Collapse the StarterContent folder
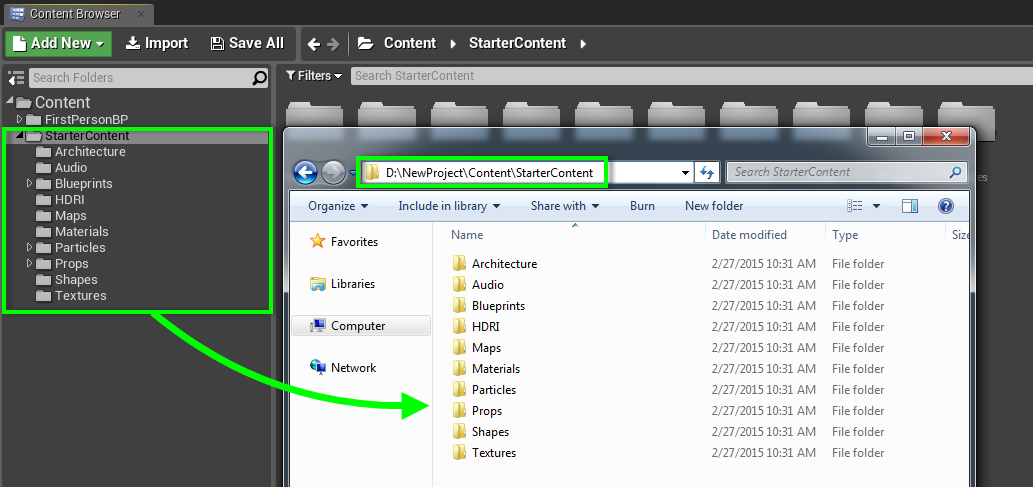The width and height of the screenshot is (1033, 487). [x=20, y=136]
